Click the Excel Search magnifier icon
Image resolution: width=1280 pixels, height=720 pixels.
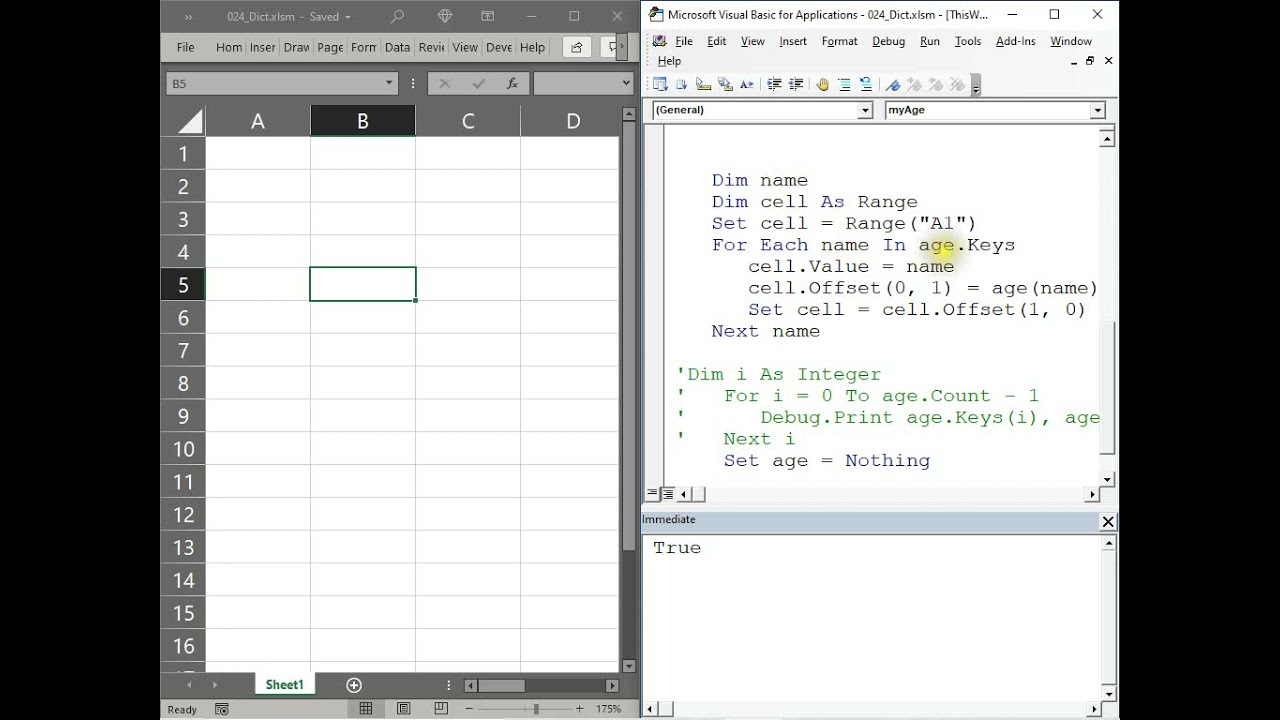[397, 16]
